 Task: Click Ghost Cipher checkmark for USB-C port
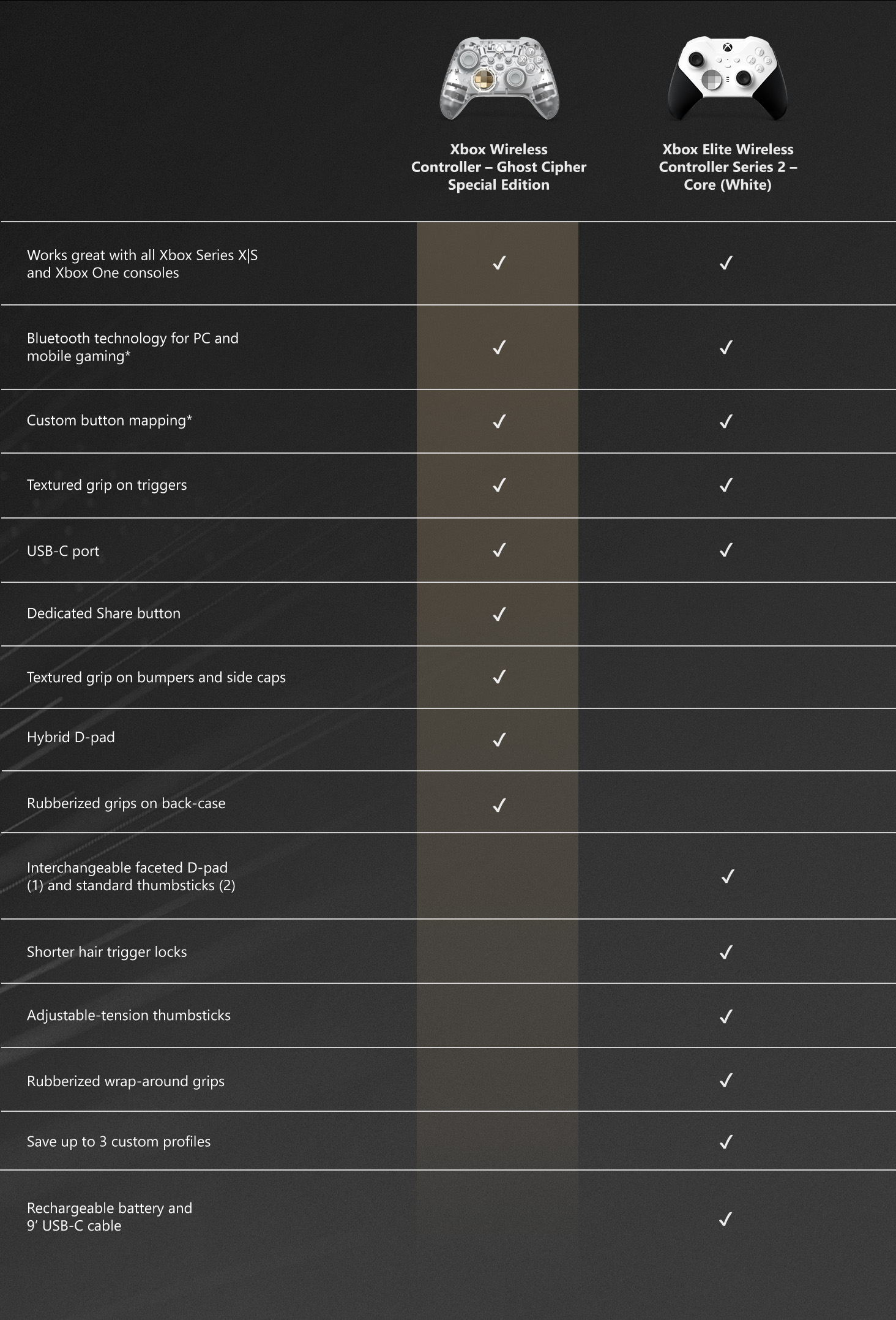pyautogui.click(x=499, y=550)
